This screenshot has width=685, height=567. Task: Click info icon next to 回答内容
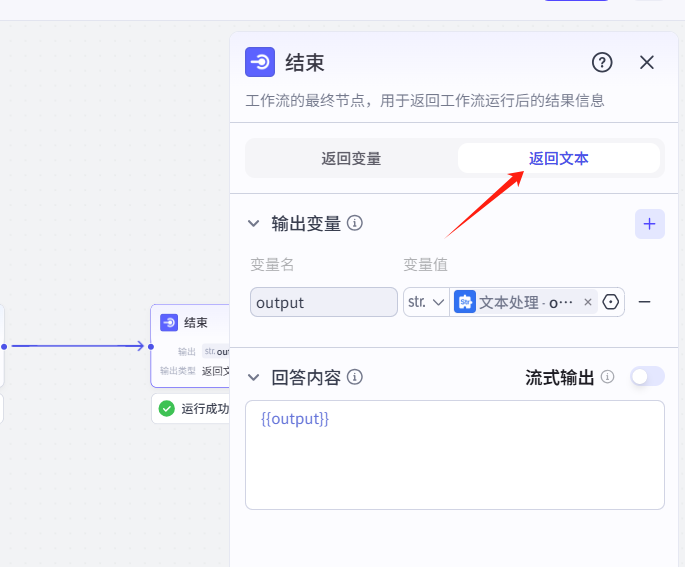(x=355, y=377)
